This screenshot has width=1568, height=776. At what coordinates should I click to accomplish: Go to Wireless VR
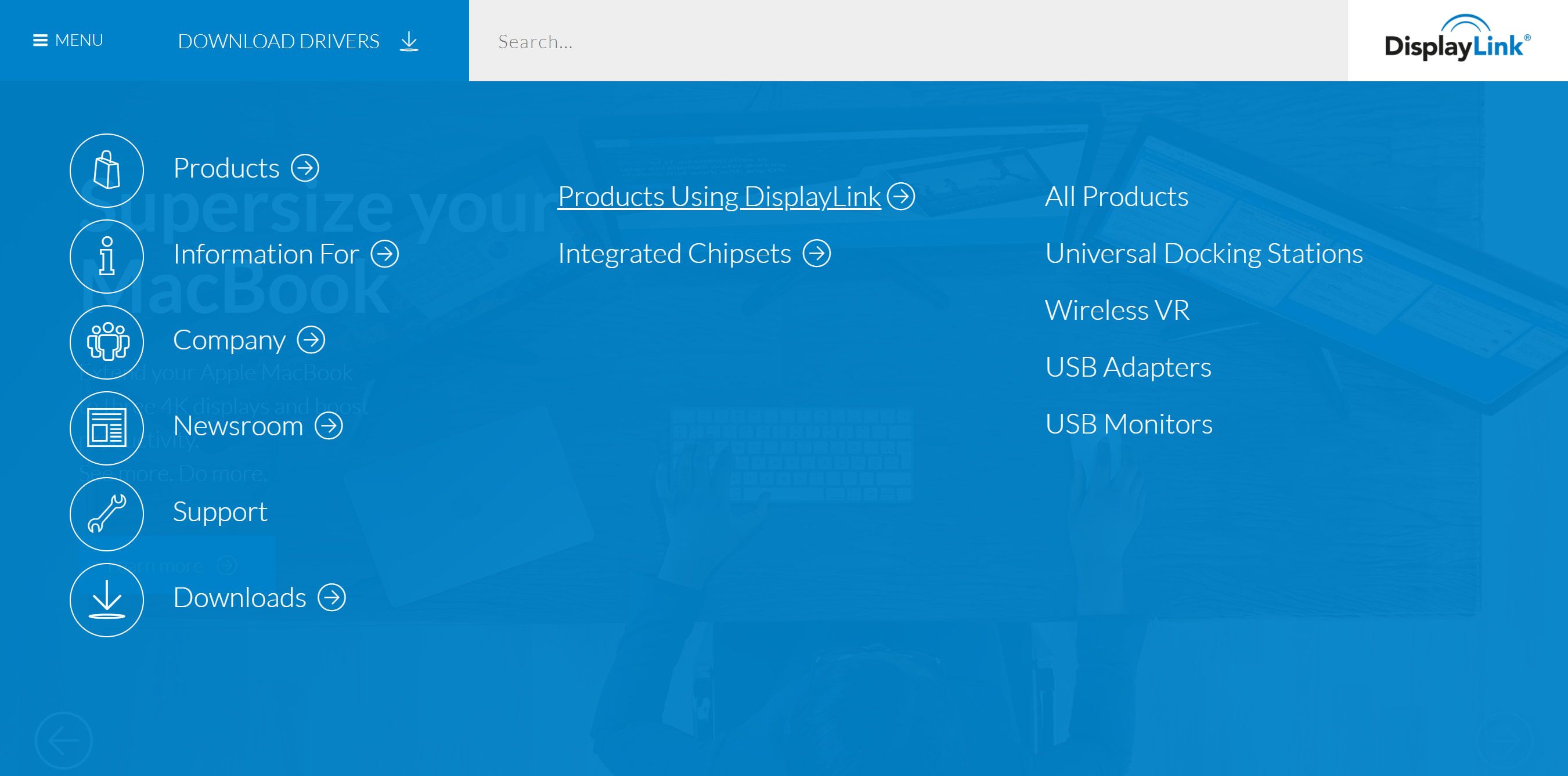click(x=1117, y=311)
